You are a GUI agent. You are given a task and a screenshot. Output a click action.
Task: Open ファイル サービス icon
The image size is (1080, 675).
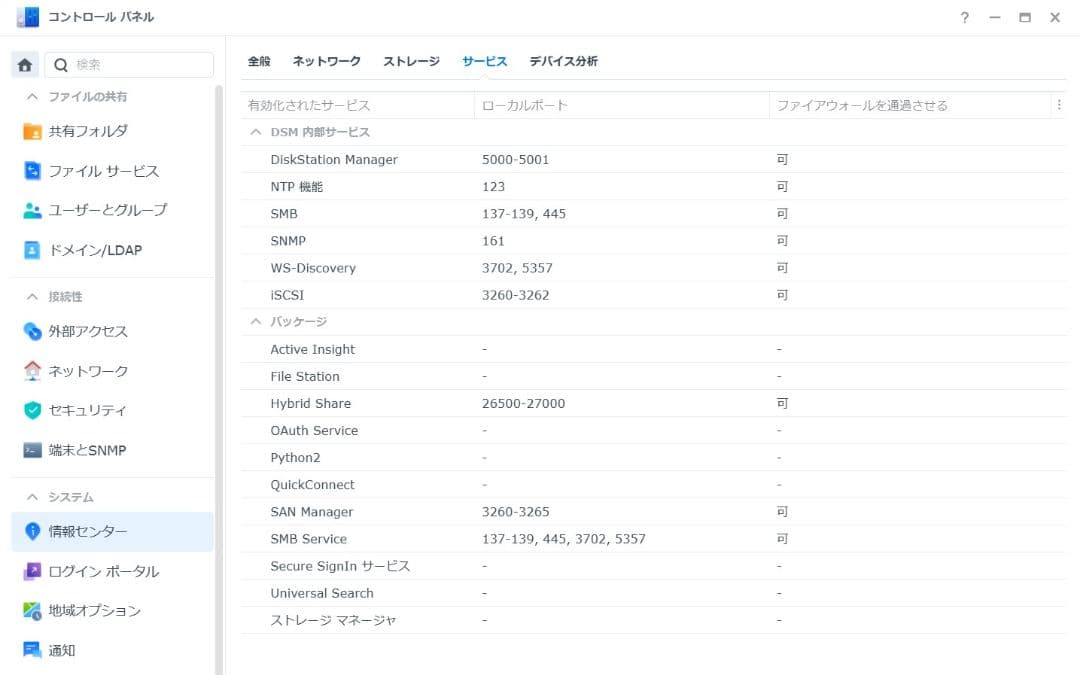(32, 170)
